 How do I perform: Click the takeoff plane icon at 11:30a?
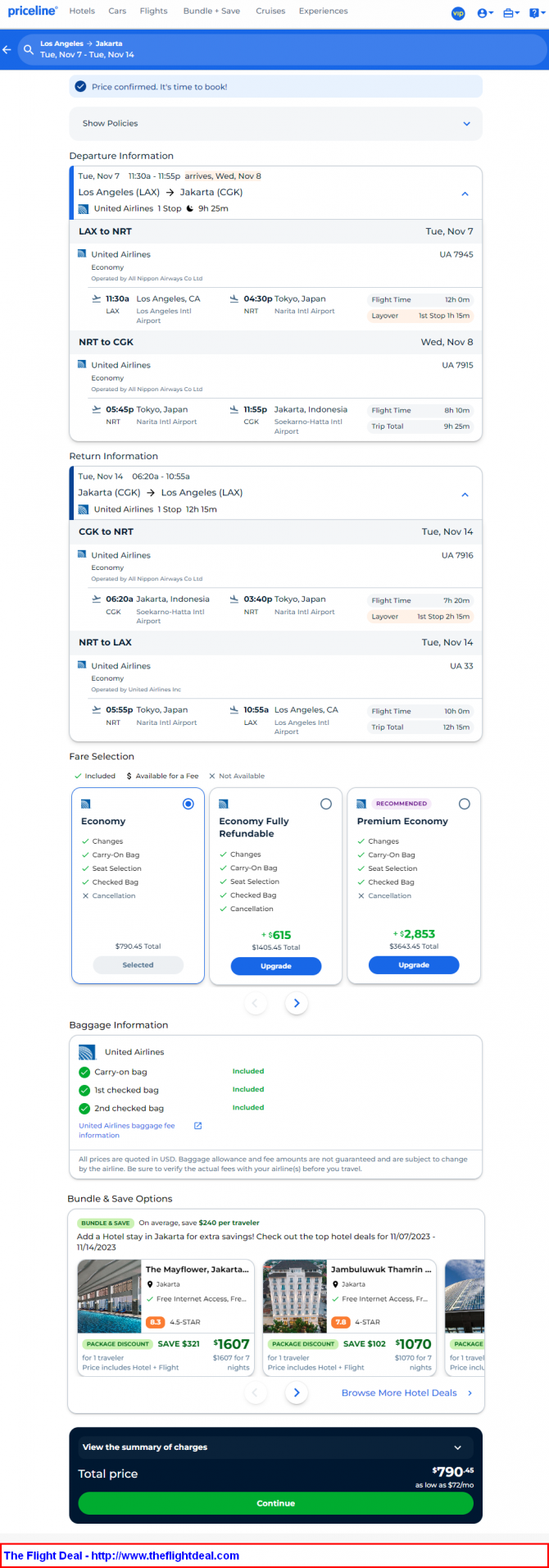point(97,299)
